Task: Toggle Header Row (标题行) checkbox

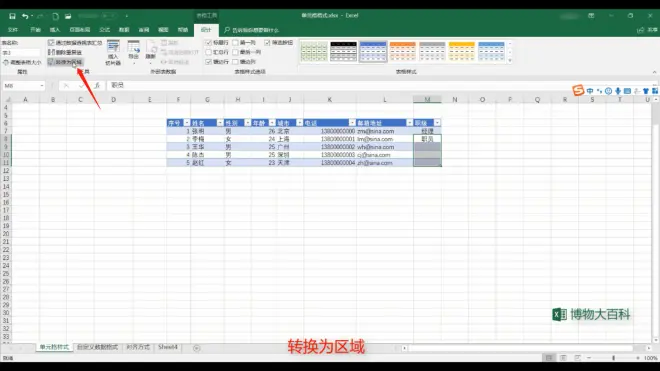Action: pos(209,43)
